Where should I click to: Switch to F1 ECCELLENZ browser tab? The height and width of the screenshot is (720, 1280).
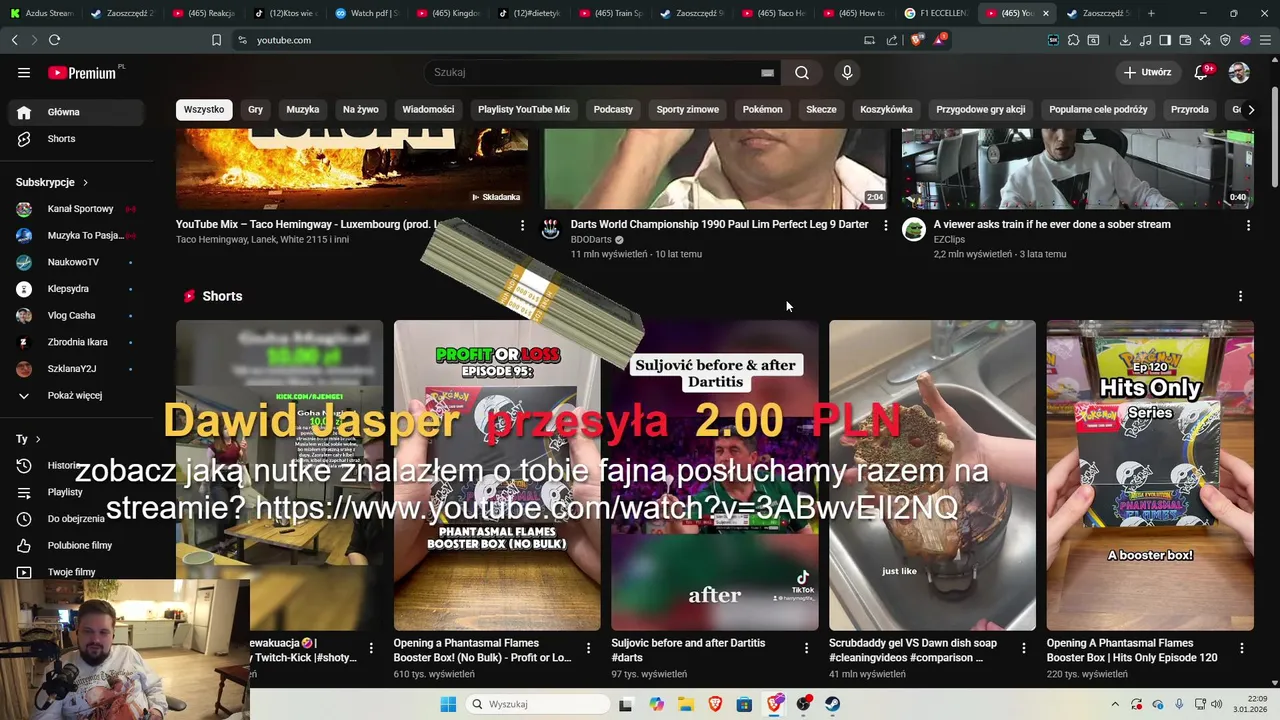(x=935, y=13)
